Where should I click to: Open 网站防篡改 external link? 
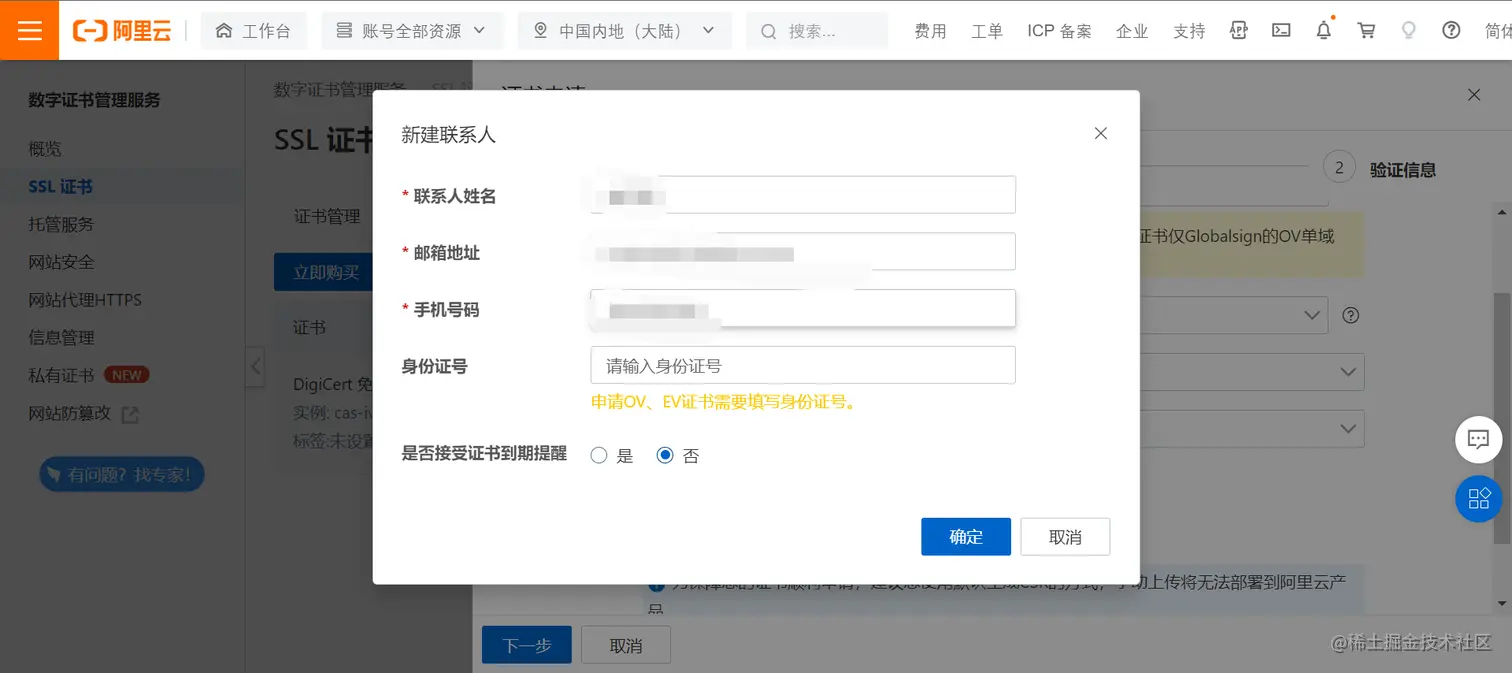83,413
